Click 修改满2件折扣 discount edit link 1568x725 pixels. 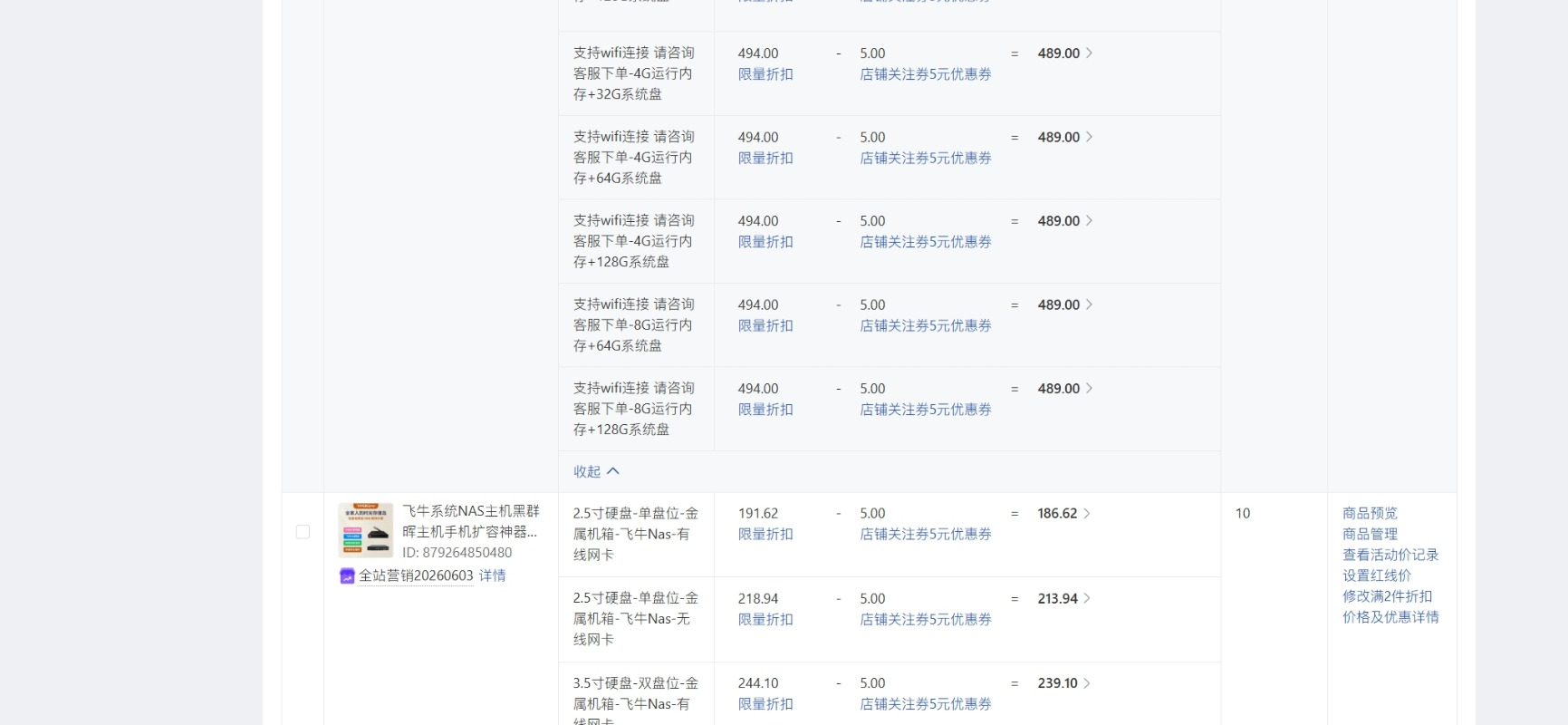[x=1388, y=596]
